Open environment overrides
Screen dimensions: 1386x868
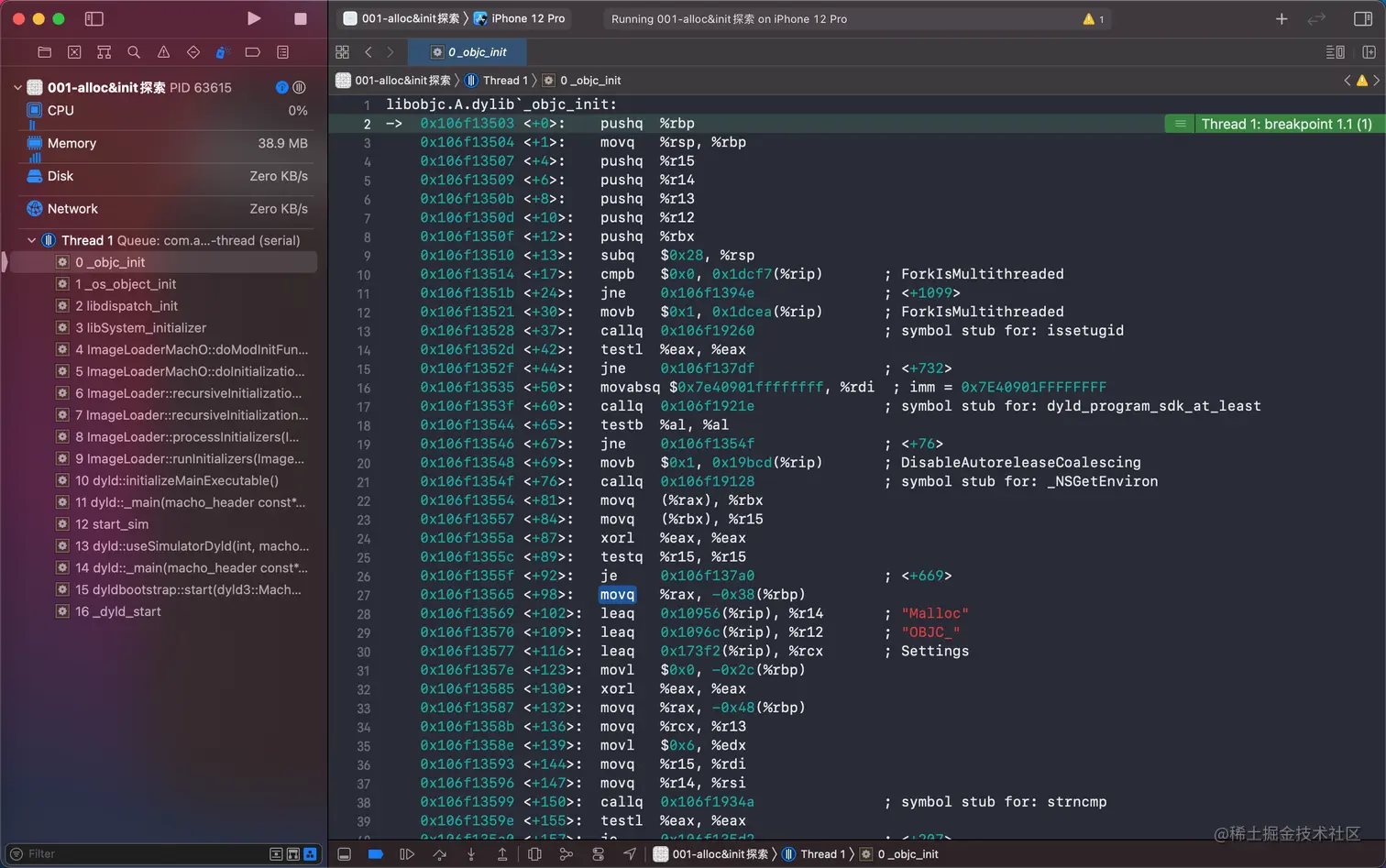click(599, 854)
